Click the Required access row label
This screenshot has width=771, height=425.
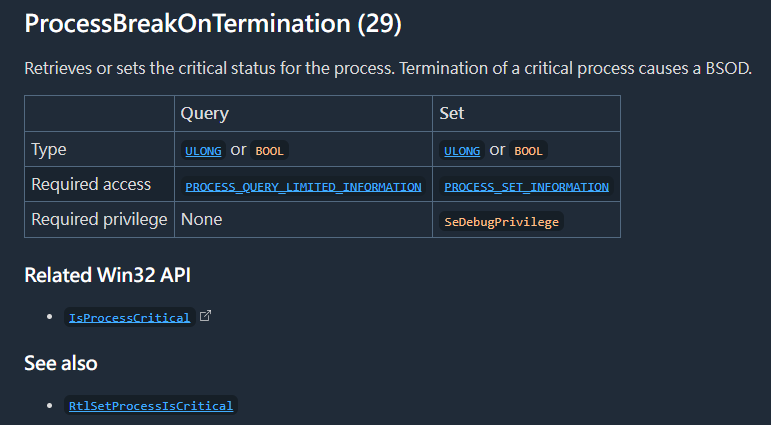pyautogui.click(x=91, y=185)
